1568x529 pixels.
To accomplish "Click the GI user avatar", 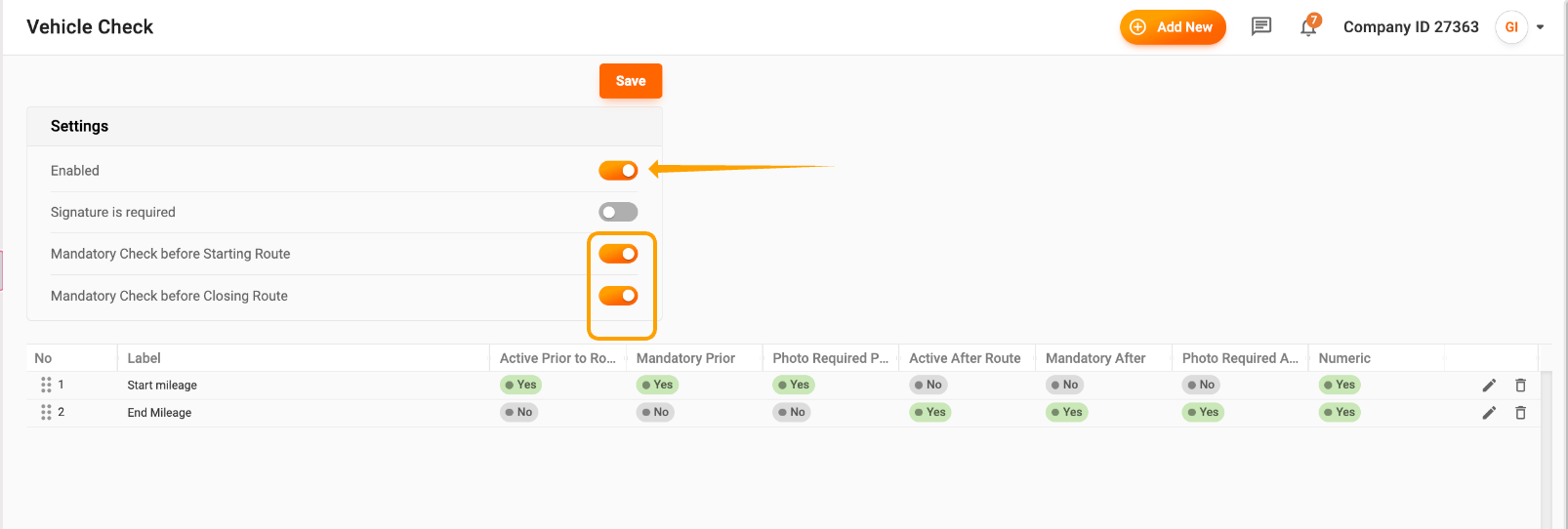I will (1510, 27).
